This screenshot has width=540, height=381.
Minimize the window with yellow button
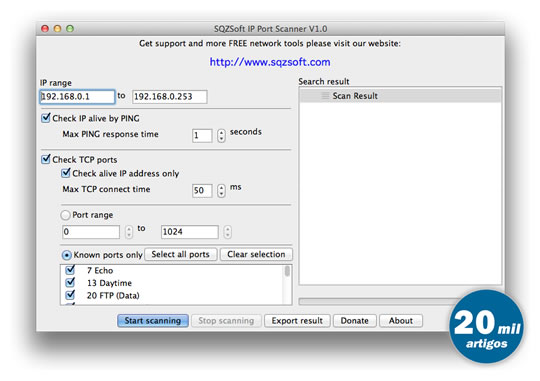tap(58, 29)
